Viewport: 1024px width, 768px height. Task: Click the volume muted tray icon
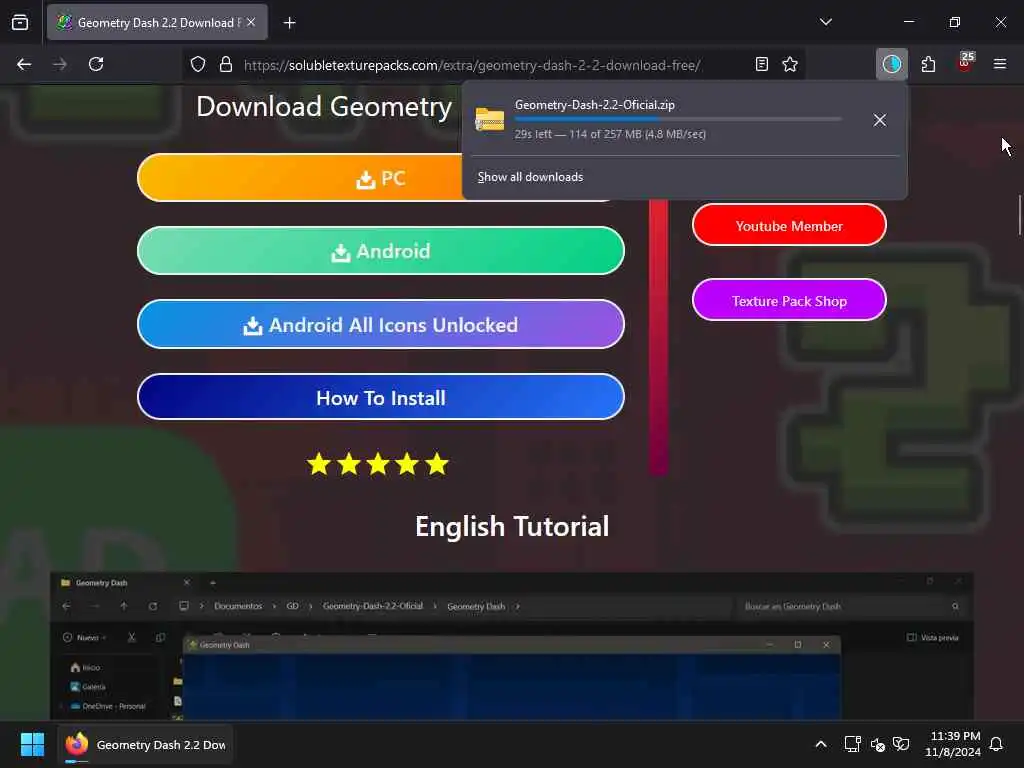878,744
